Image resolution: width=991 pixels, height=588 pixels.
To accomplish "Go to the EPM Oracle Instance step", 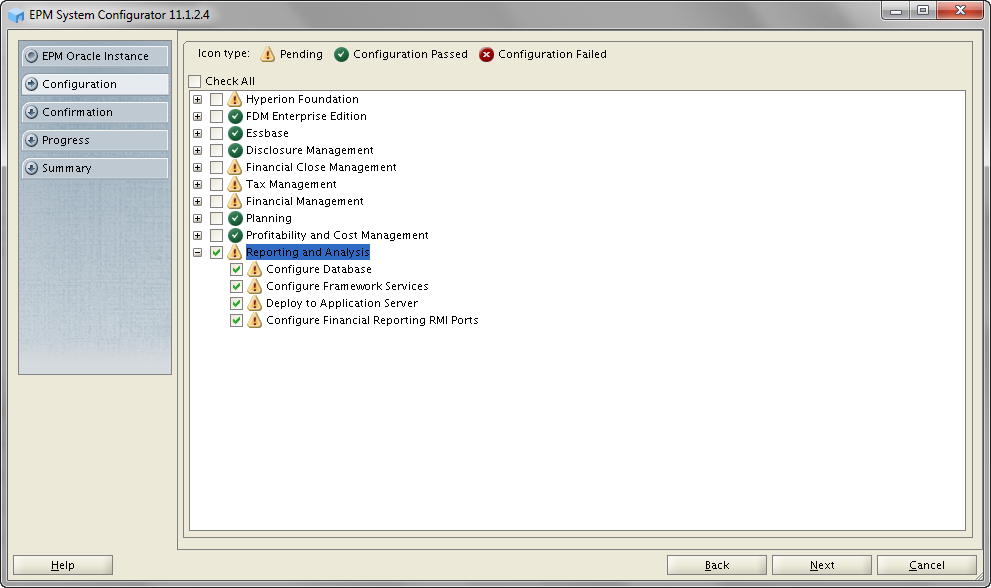I will coord(95,56).
